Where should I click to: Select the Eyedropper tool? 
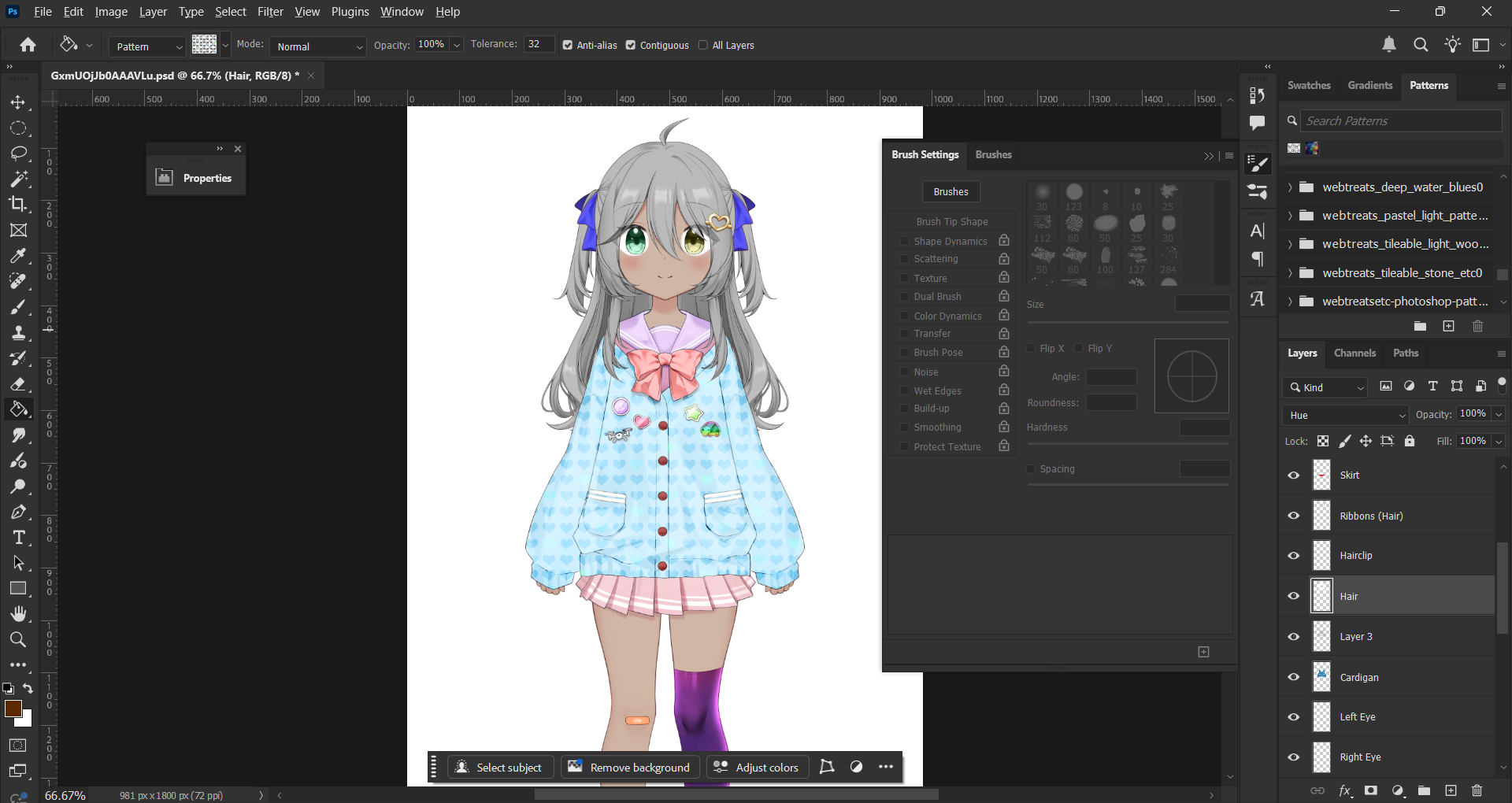(18, 256)
